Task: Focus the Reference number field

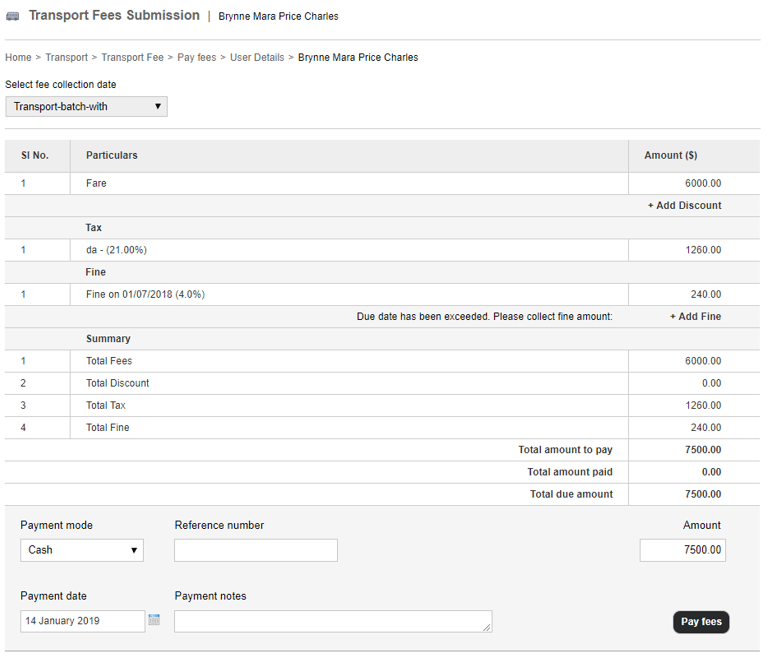Action: coord(256,550)
